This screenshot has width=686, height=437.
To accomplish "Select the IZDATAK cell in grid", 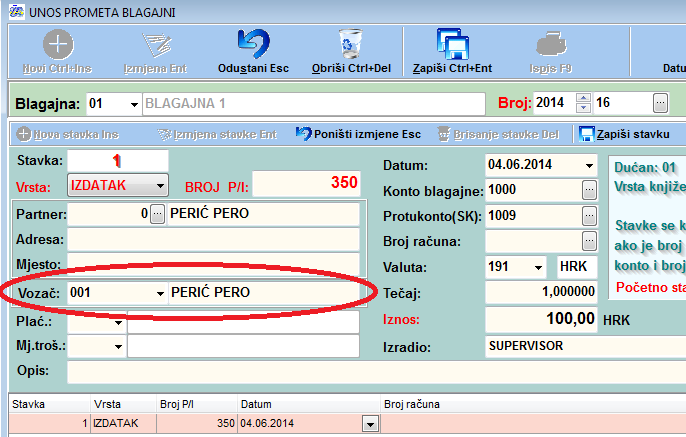I will (123, 423).
